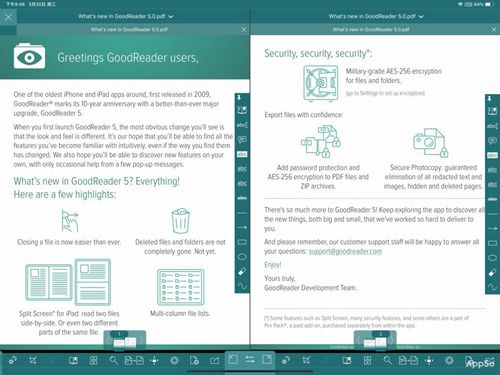The image size is (500, 375).
Task: Select strikethrough text tool in left pane
Action: tap(242, 198)
